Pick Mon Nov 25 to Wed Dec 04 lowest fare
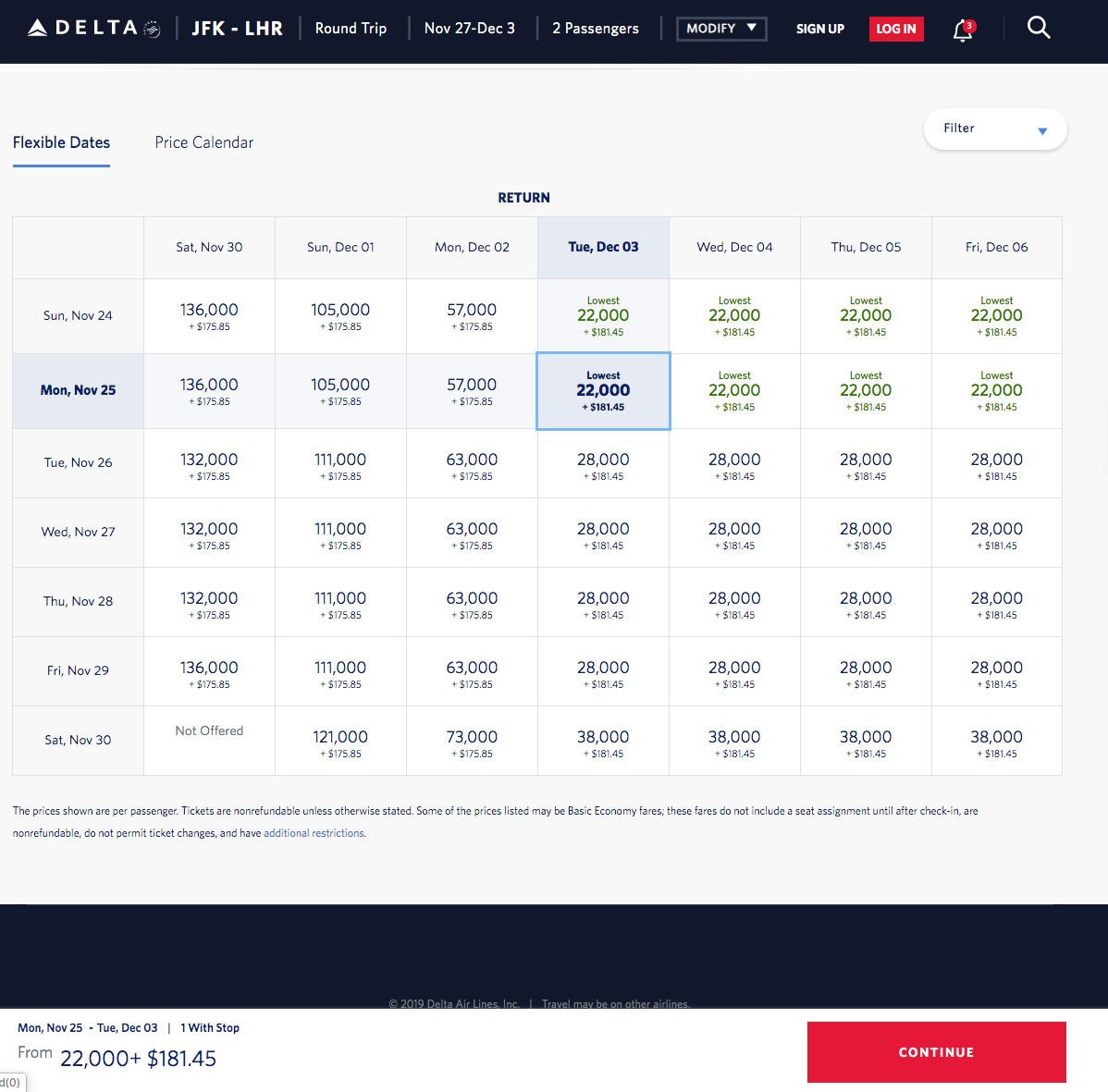The image size is (1108, 1092). [x=735, y=390]
